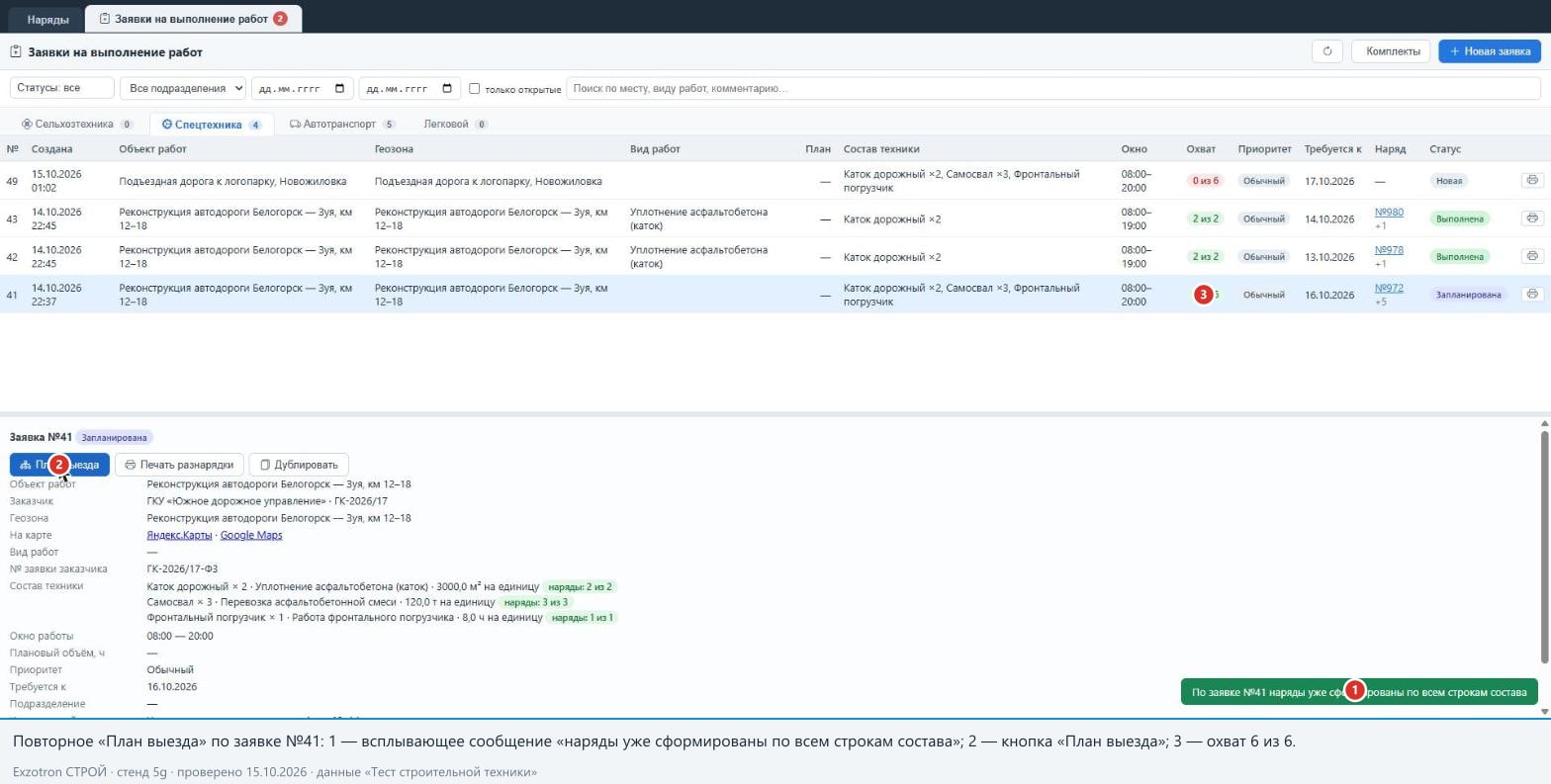The width and height of the screenshot is (1551, 784).
Task: Select the row with «Подъездная дорога к логопарку, Новожиловка»
Action: pyautogui.click(x=775, y=181)
